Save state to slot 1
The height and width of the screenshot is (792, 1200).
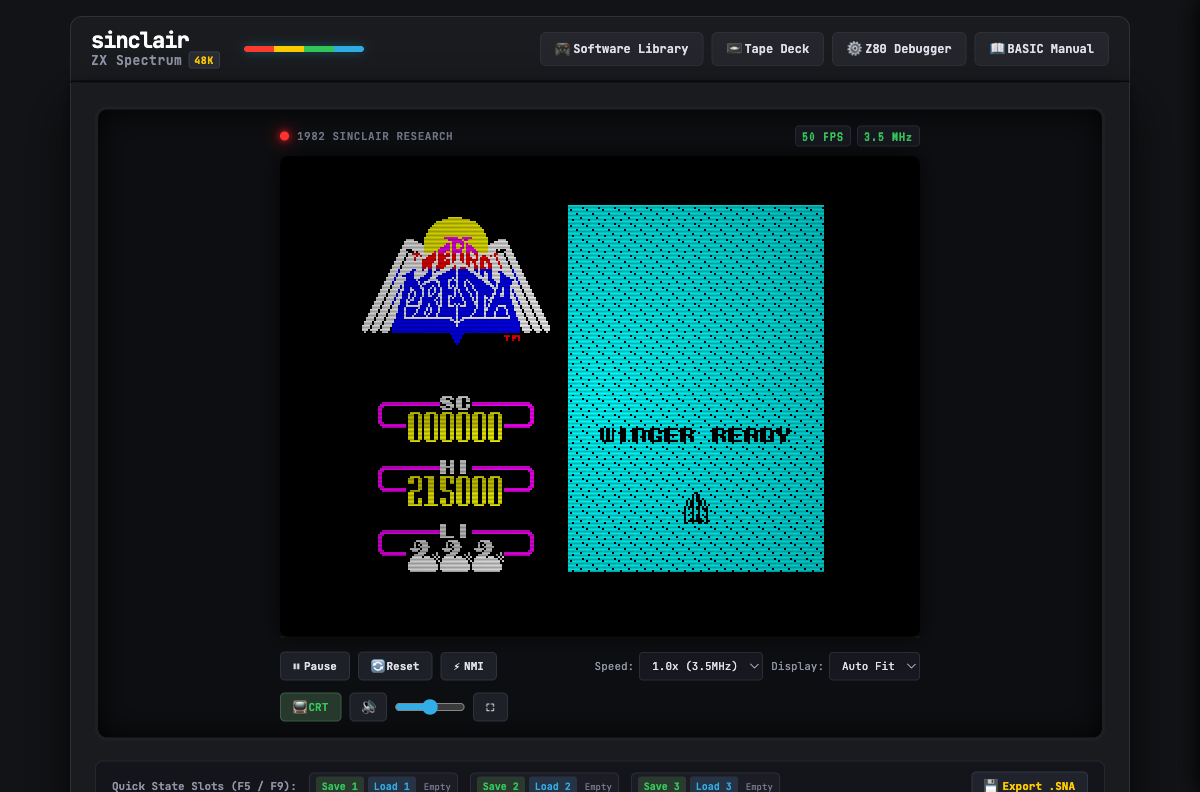(x=340, y=786)
